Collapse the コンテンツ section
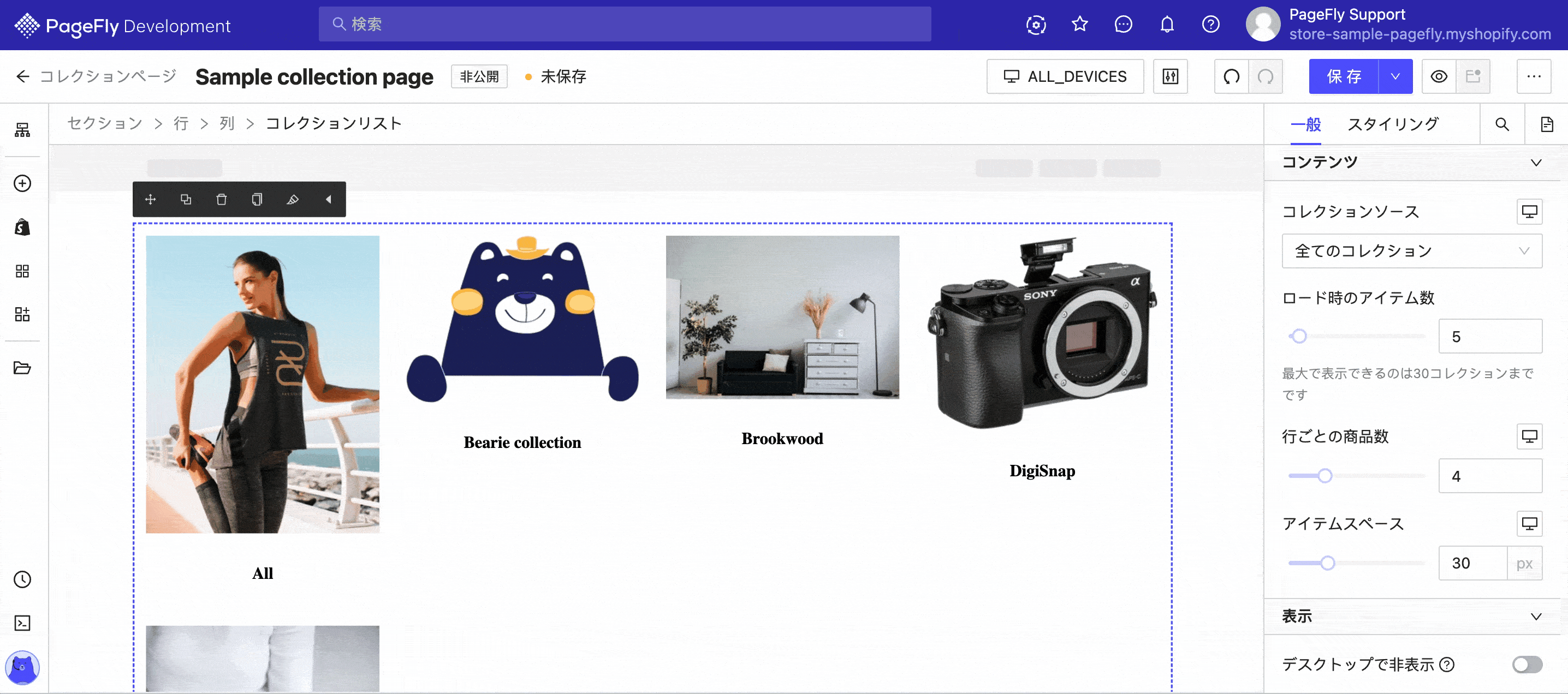Image resolution: width=1568 pixels, height=694 pixels. coord(1536,163)
